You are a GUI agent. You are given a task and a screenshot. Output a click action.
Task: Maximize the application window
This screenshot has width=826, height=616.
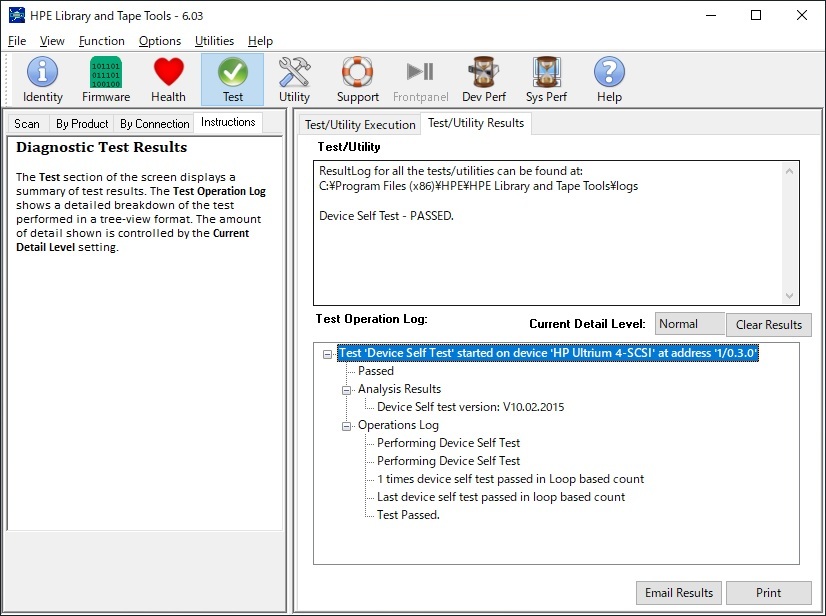[755, 15]
